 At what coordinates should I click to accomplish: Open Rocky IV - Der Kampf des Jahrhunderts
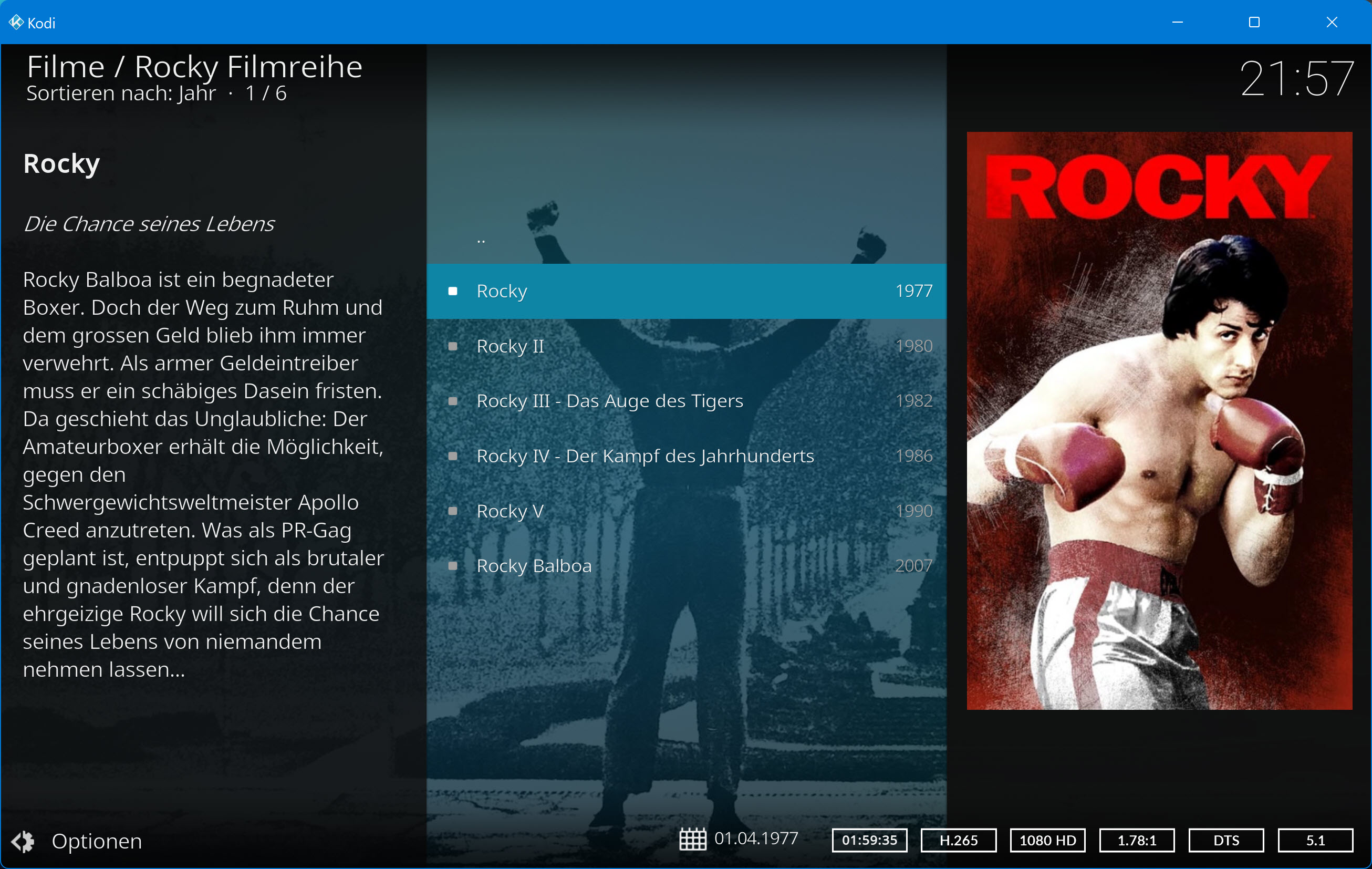point(687,456)
